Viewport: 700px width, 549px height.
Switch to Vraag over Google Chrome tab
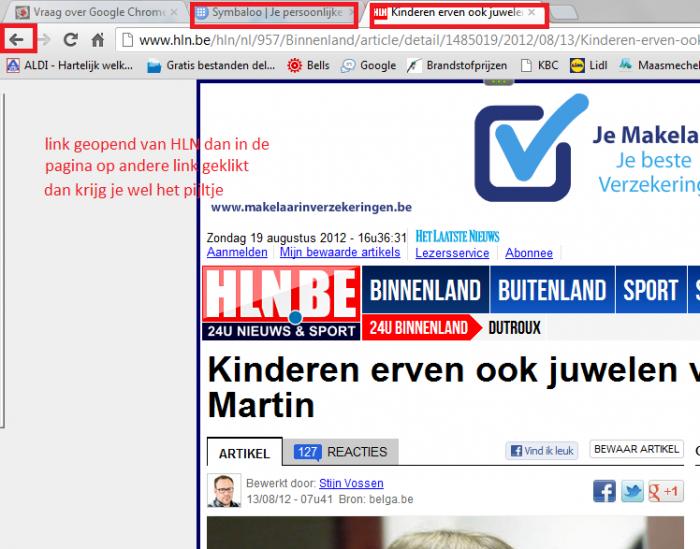click(96, 12)
